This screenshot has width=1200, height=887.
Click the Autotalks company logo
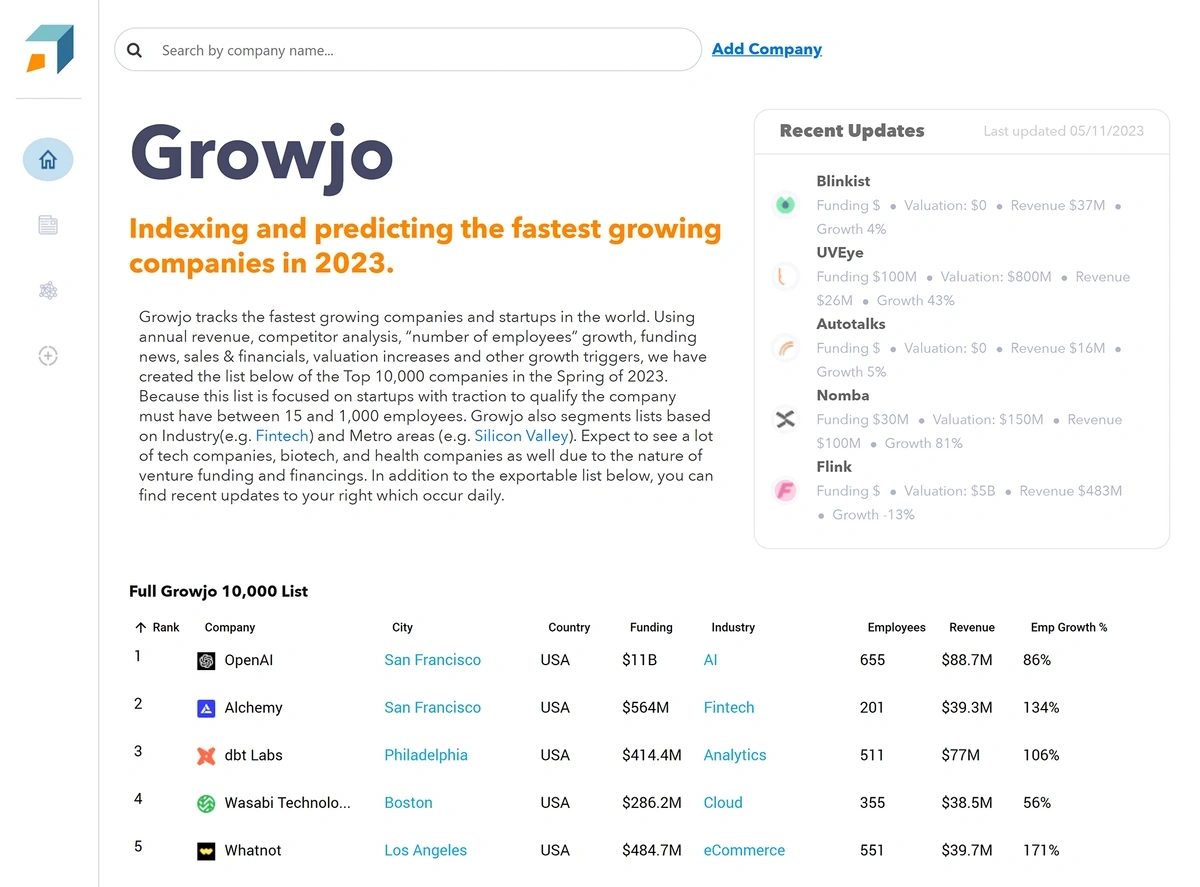tap(786, 348)
